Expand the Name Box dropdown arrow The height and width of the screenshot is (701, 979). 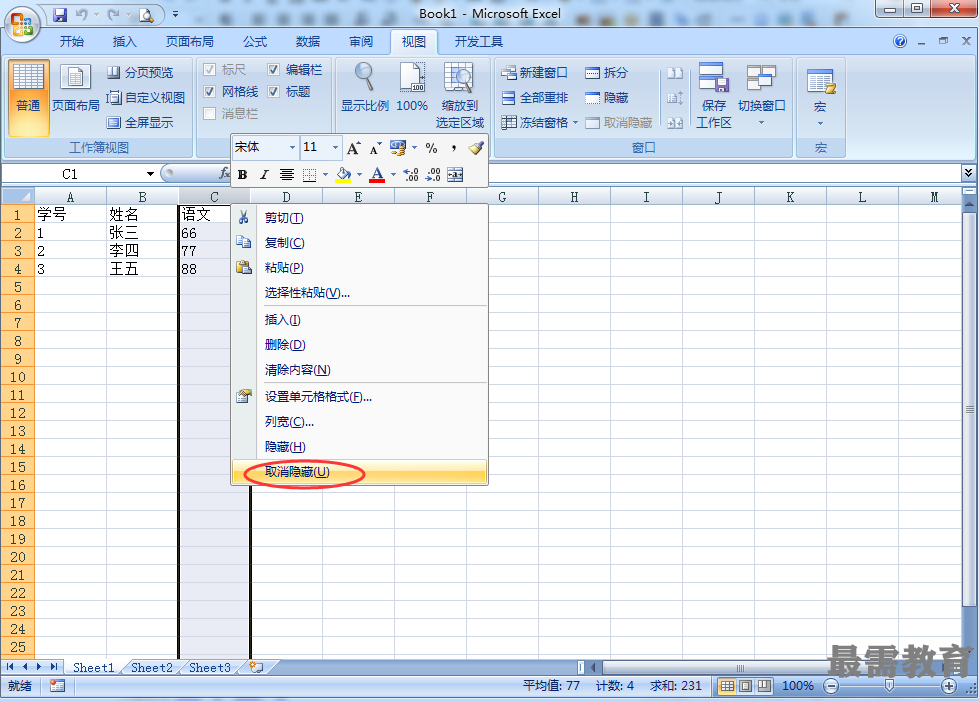(x=150, y=174)
